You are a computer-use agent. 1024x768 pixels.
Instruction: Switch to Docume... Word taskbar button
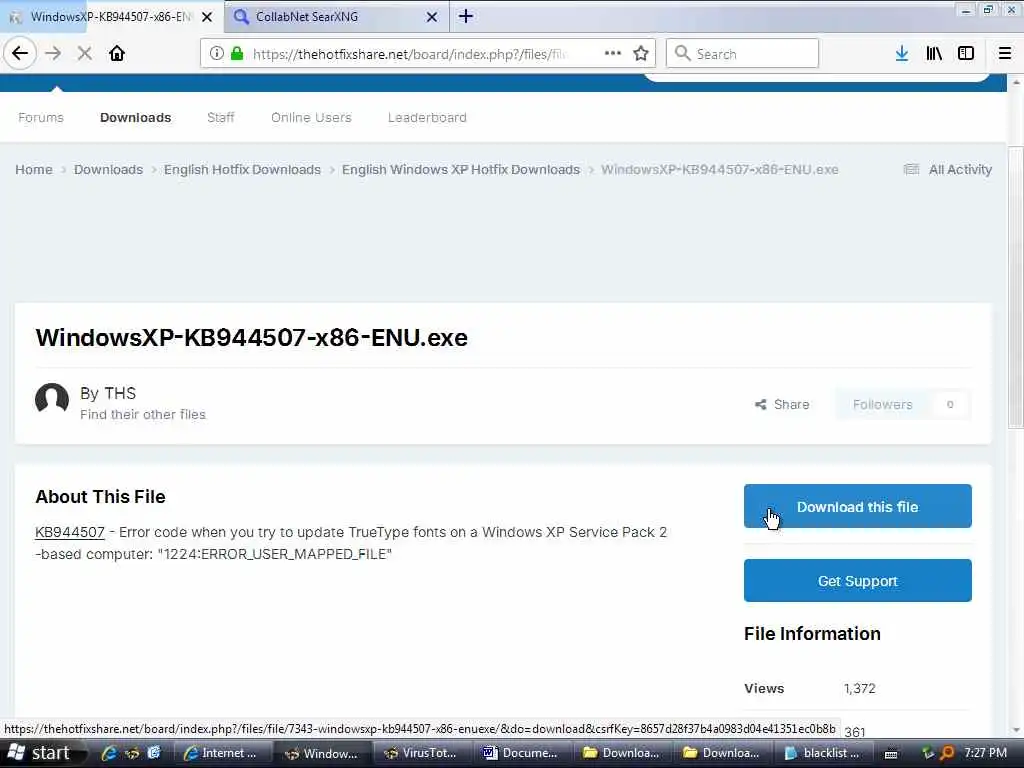click(521, 753)
